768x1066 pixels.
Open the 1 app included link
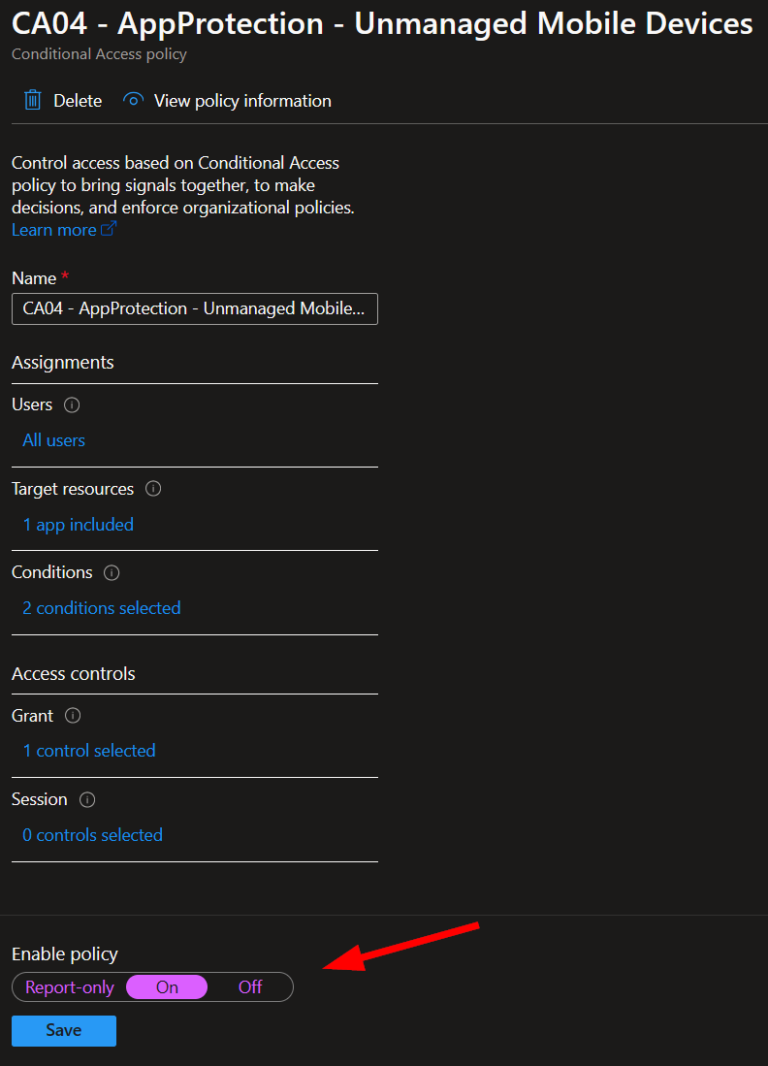click(78, 525)
